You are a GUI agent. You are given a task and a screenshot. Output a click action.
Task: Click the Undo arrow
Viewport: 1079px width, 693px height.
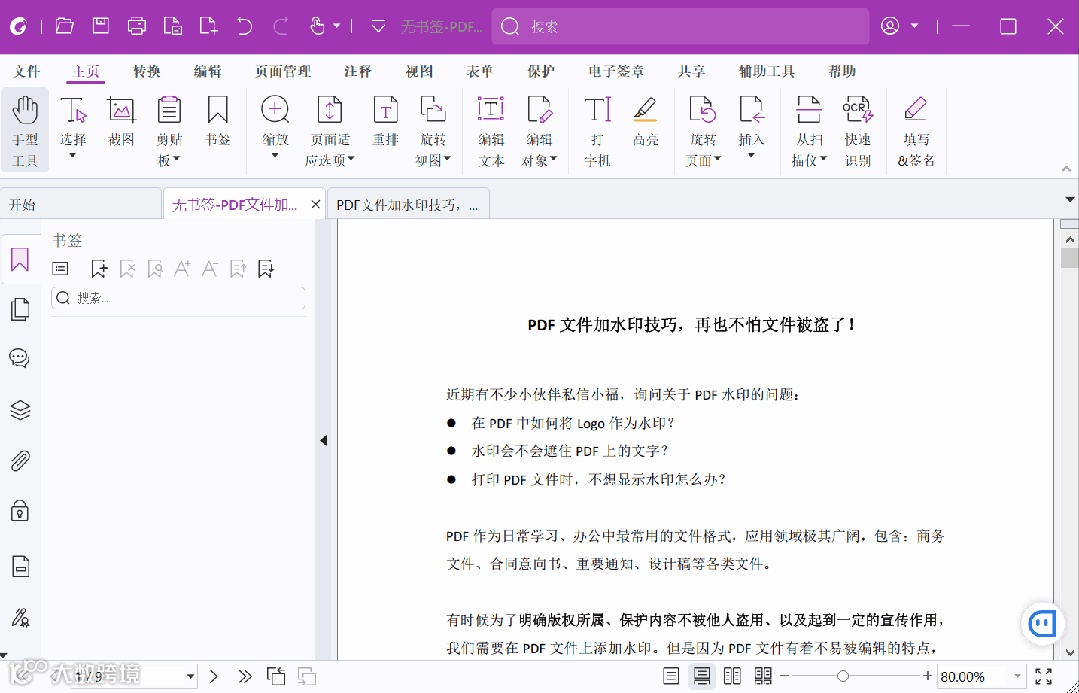(244, 26)
